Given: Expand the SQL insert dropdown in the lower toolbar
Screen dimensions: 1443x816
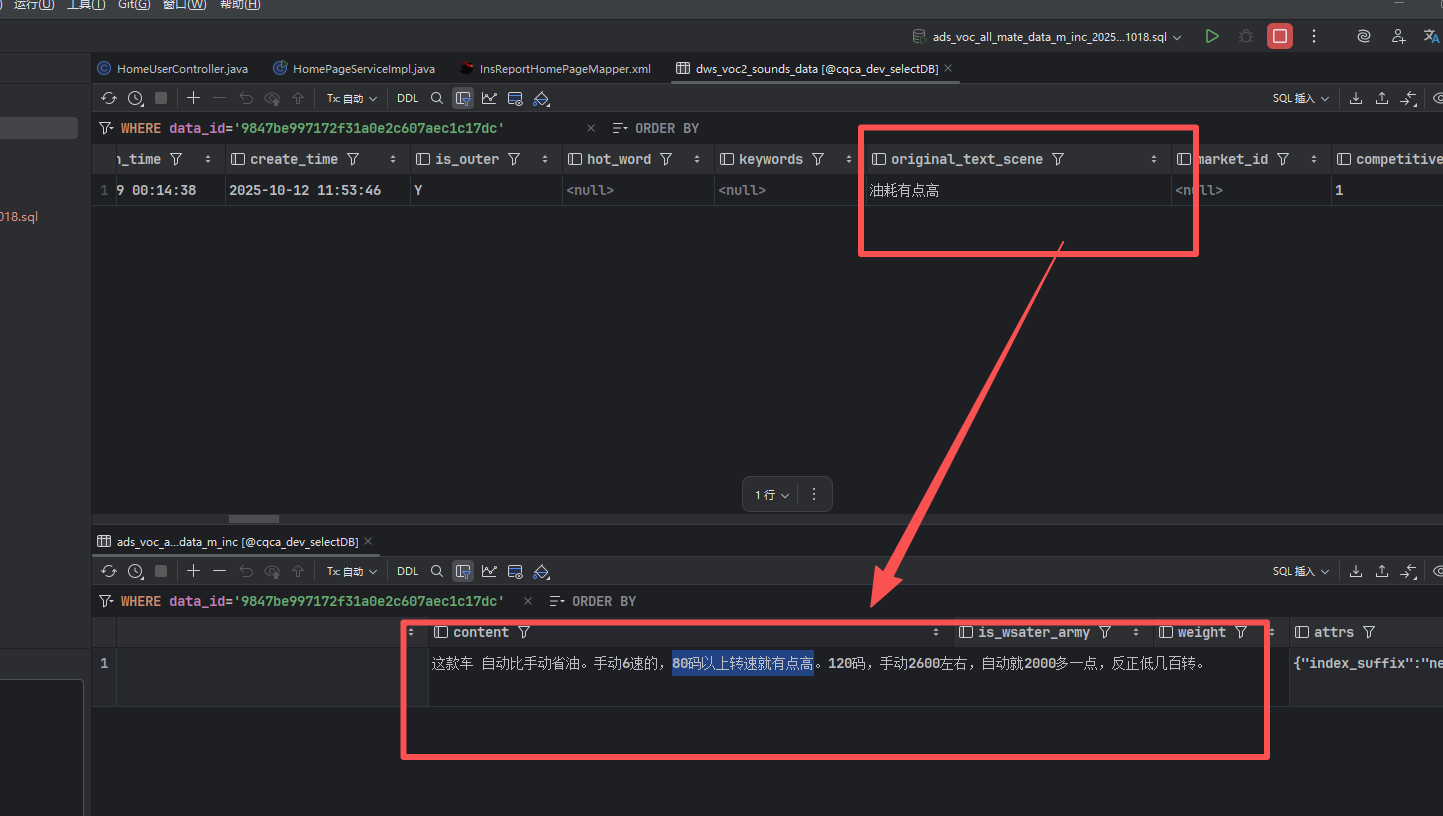Looking at the screenshot, I should (x=1301, y=572).
